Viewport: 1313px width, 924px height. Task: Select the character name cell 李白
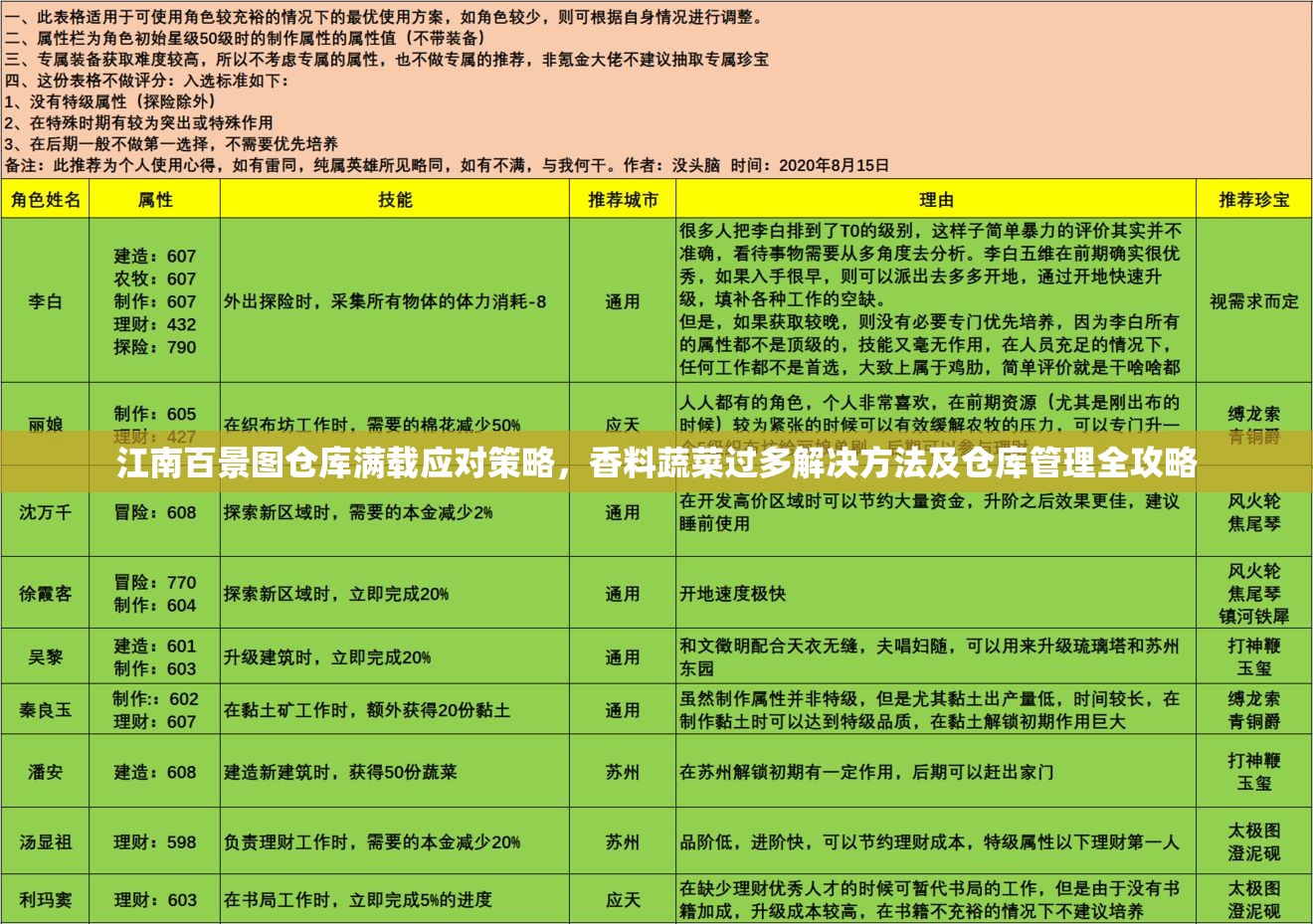click(45, 301)
